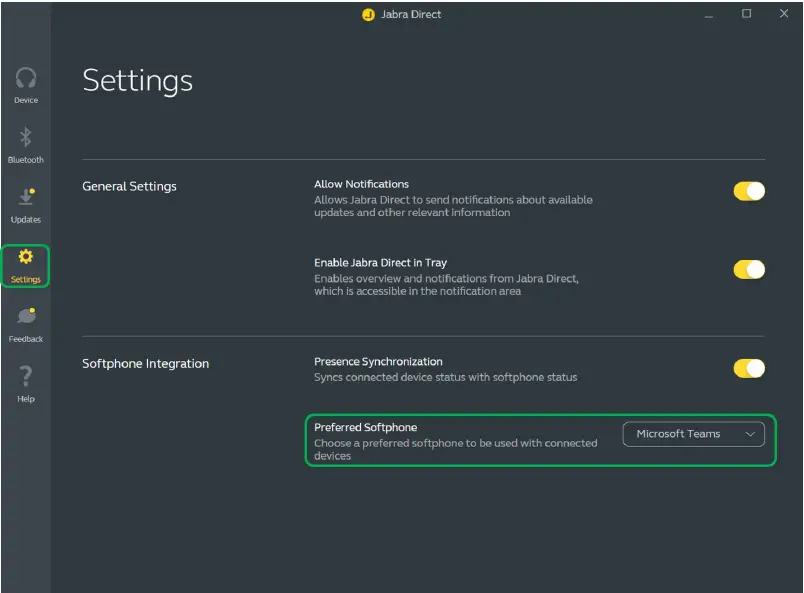Click the Preferred Softphone label
The image size is (804, 593).
click(365, 427)
